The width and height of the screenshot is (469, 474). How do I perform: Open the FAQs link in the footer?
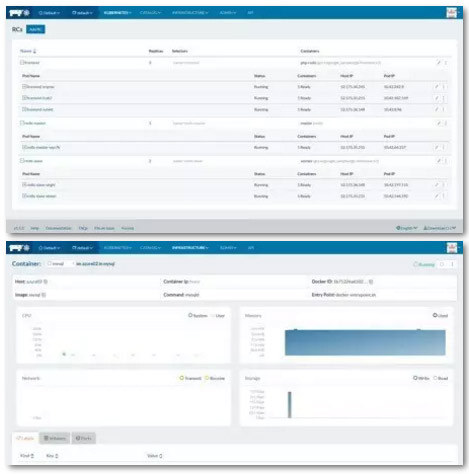click(83, 228)
